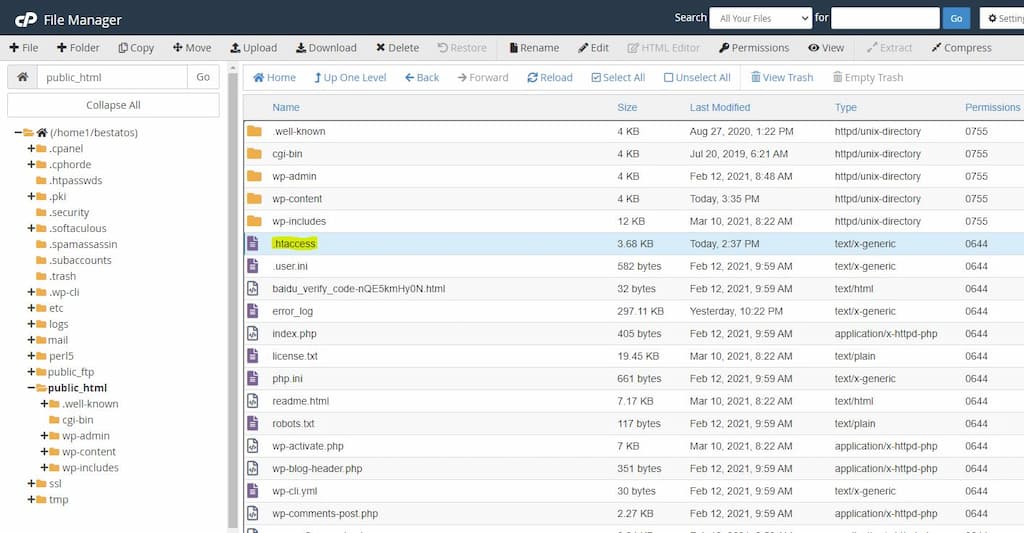The width and height of the screenshot is (1024, 533).
Task: Click the View toolbar button
Action: click(x=826, y=48)
